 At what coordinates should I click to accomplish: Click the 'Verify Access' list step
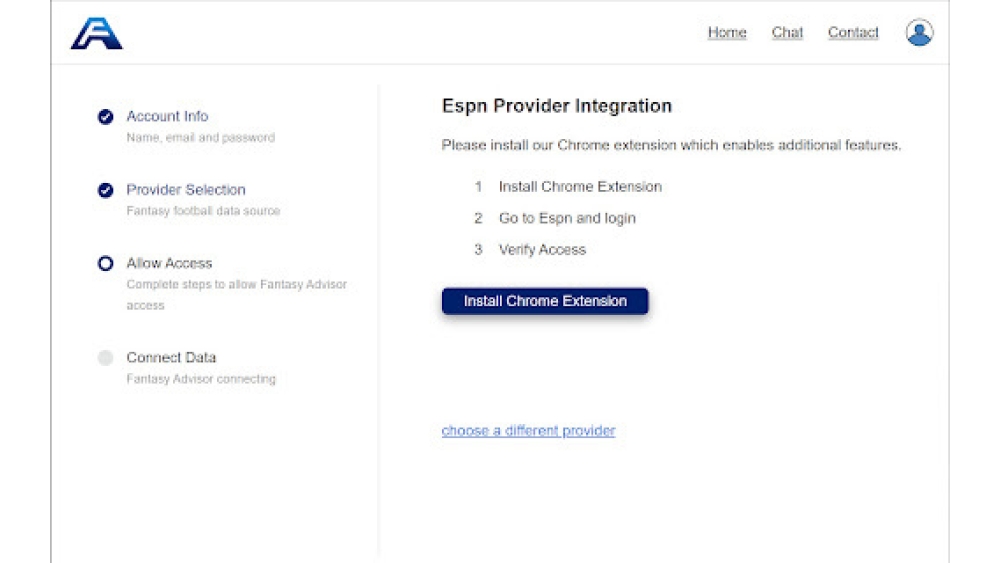coord(542,250)
